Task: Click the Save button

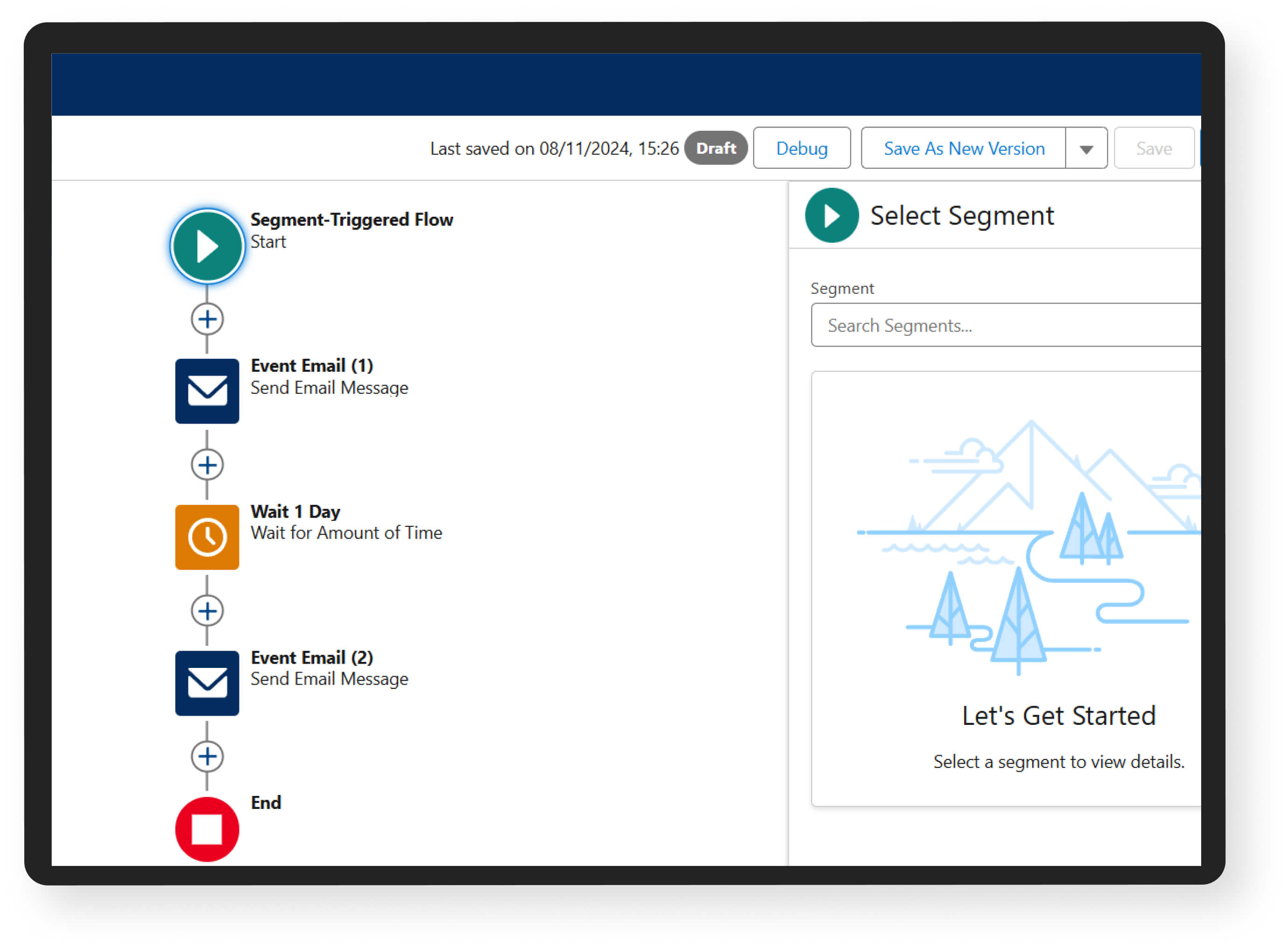Action: [x=1154, y=148]
